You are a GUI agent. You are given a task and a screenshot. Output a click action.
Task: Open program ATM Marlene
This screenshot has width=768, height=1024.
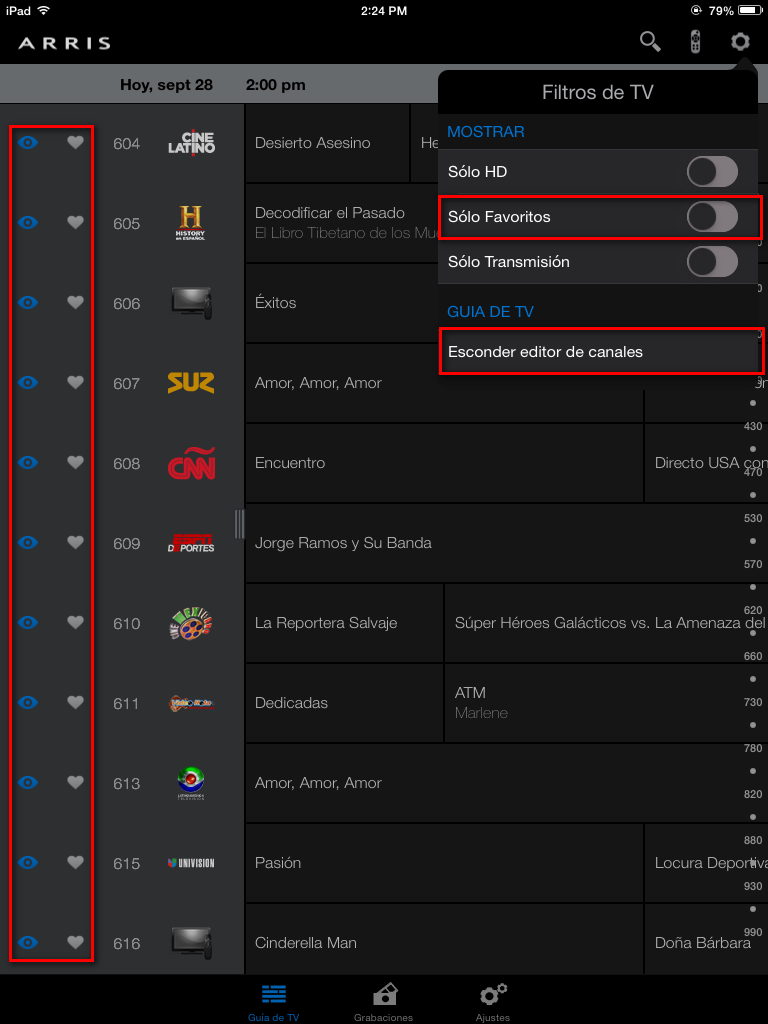click(607, 703)
